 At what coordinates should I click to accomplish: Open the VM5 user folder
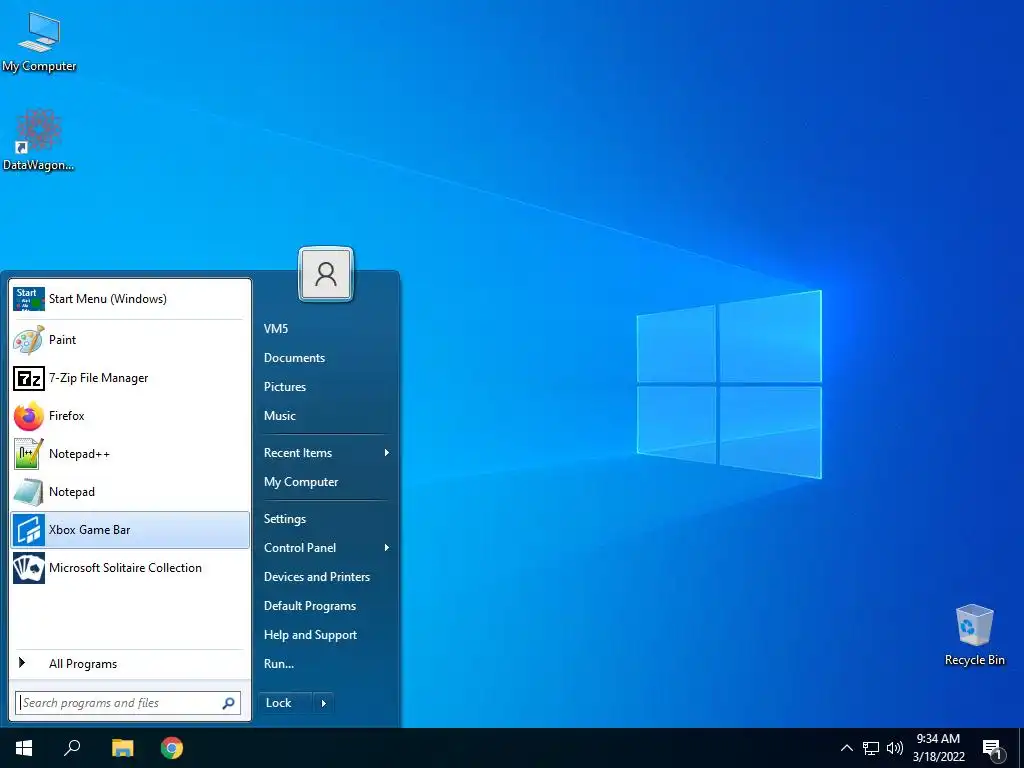pyautogui.click(x=276, y=328)
